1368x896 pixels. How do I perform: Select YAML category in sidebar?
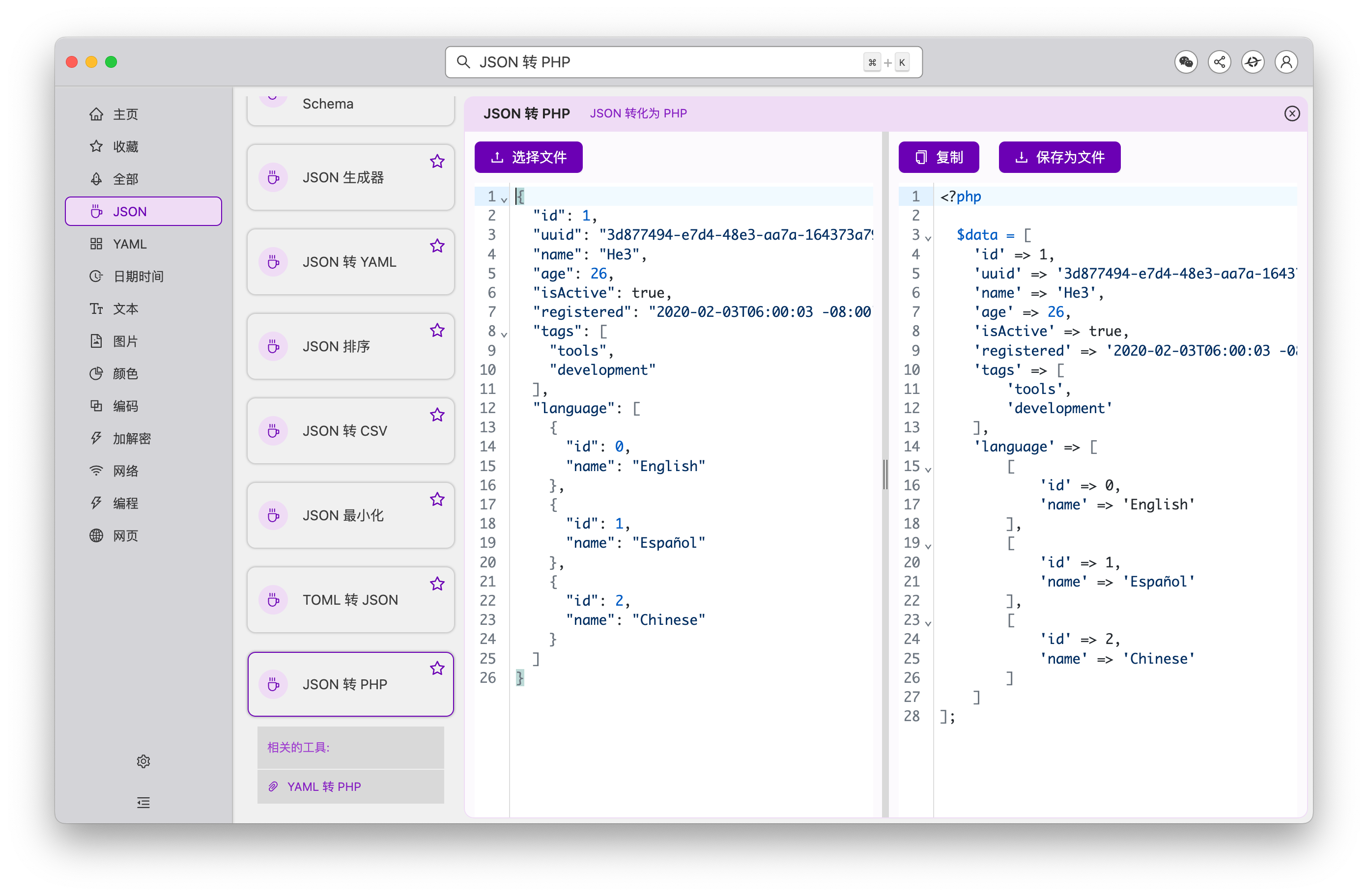pyautogui.click(x=143, y=244)
